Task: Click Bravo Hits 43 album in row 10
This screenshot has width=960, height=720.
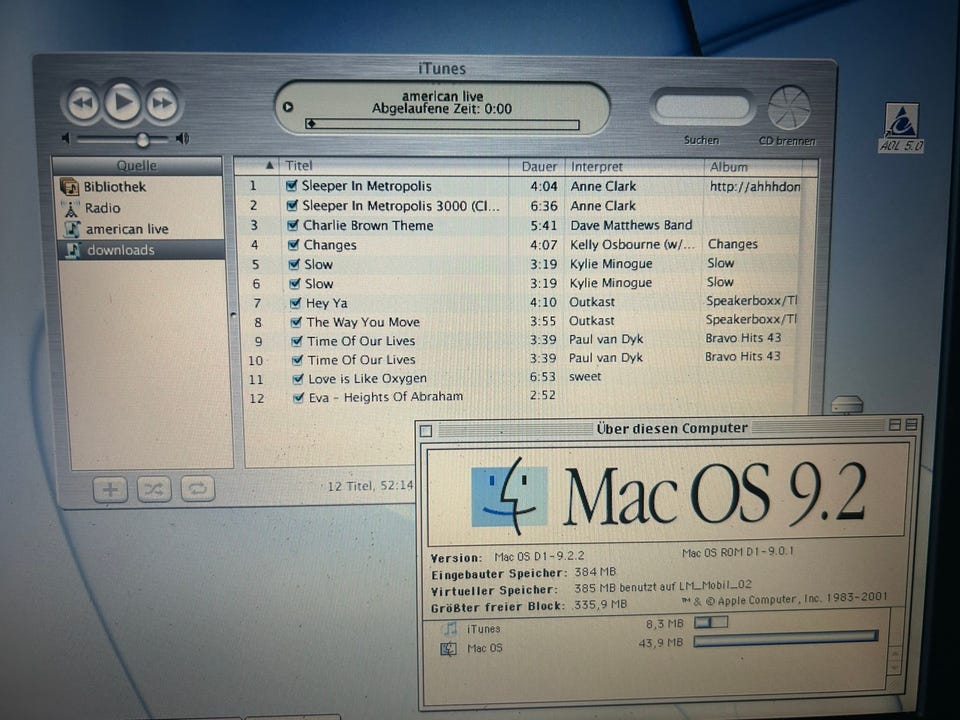Action: (x=743, y=356)
